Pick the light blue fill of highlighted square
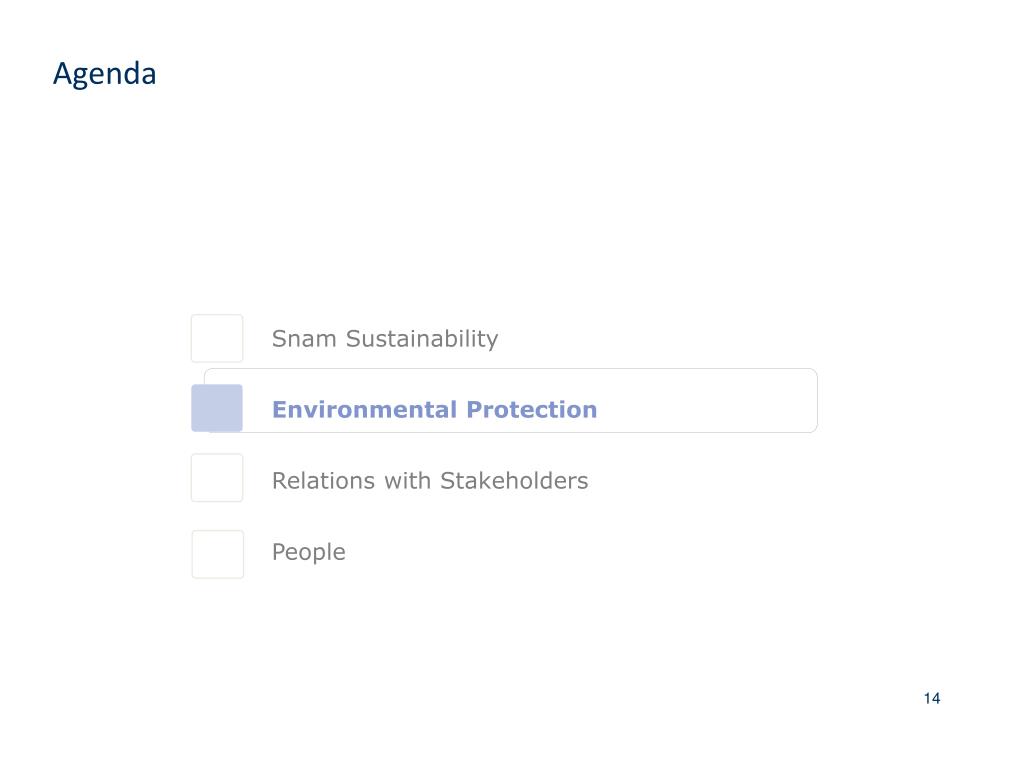 coord(217,408)
